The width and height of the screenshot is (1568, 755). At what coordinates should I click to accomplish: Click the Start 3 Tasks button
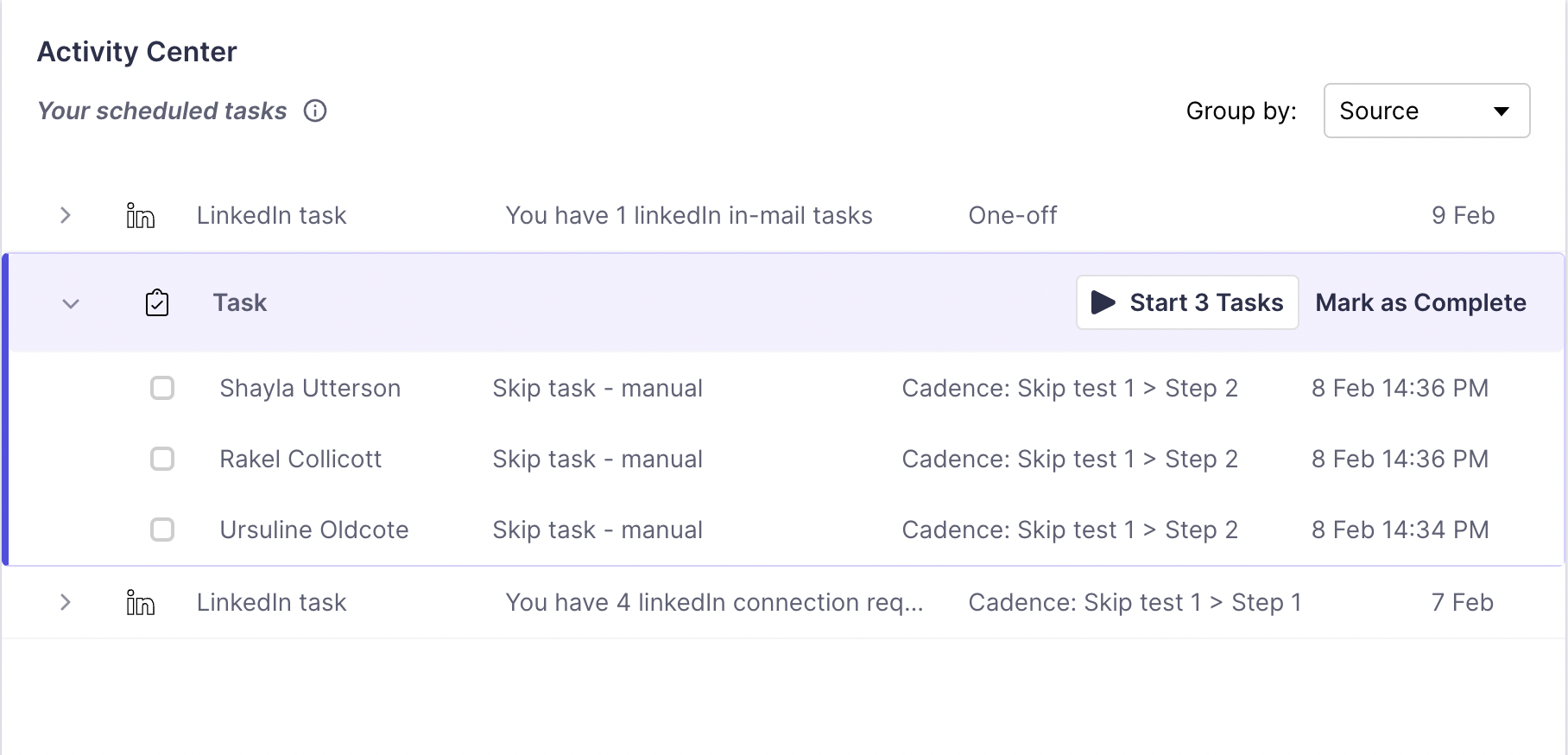coord(1187,302)
